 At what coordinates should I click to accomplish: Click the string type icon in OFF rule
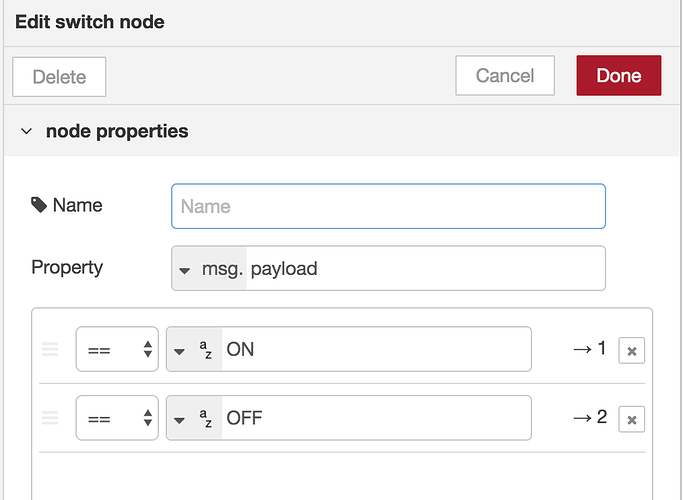coord(206,418)
